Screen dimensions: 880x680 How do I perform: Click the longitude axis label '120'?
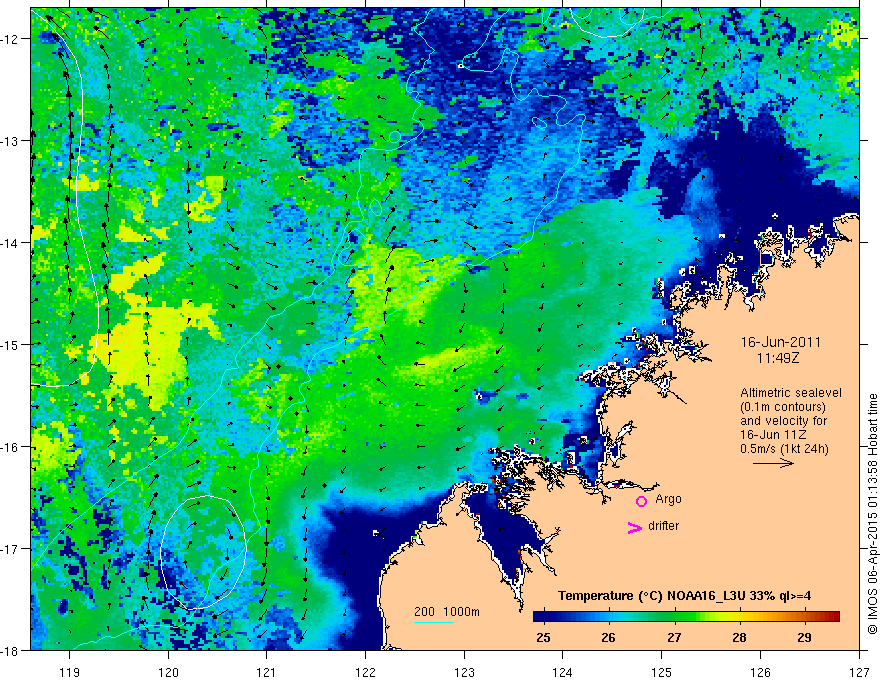tap(168, 672)
